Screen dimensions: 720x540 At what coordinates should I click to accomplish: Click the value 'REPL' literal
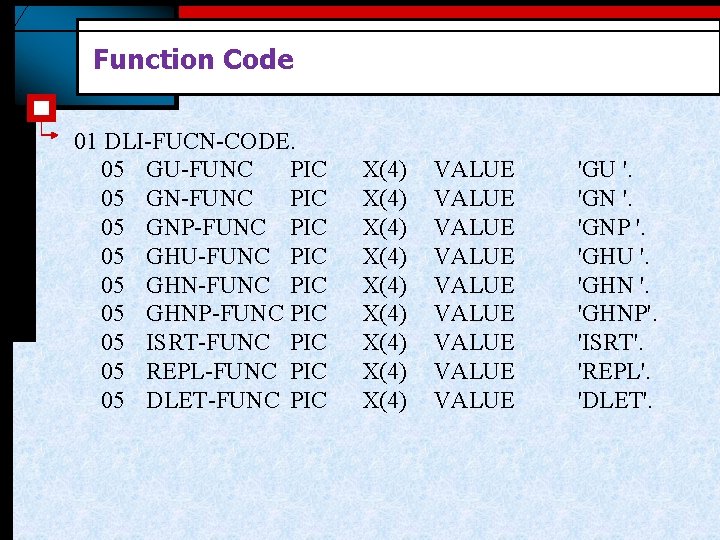click(614, 371)
